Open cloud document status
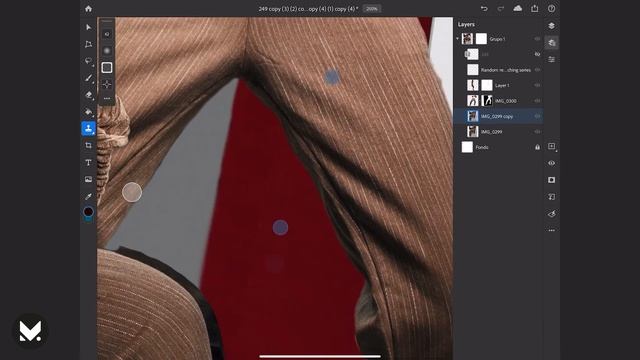The height and width of the screenshot is (360, 640). pyautogui.click(x=518, y=9)
